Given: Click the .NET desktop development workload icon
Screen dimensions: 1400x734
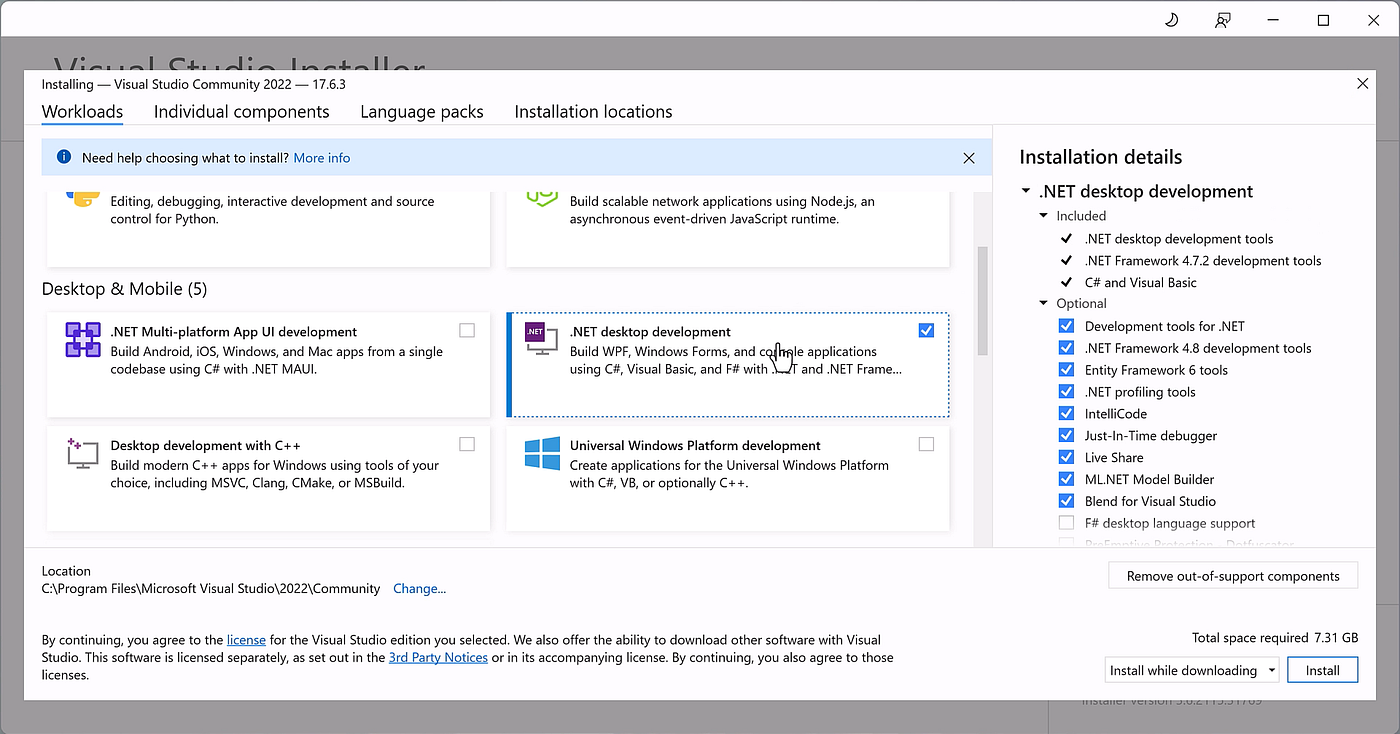Looking at the screenshot, I should tap(541, 338).
